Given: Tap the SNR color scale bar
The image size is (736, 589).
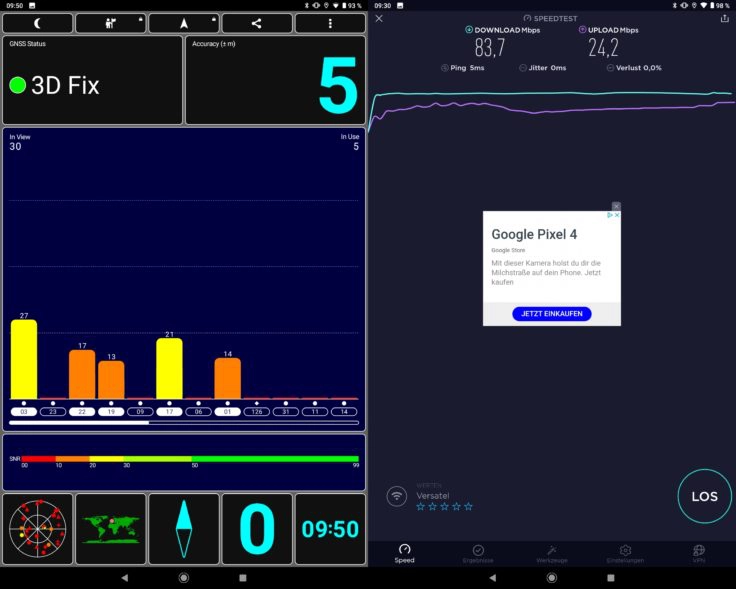Looking at the screenshot, I should click(190, 459).
